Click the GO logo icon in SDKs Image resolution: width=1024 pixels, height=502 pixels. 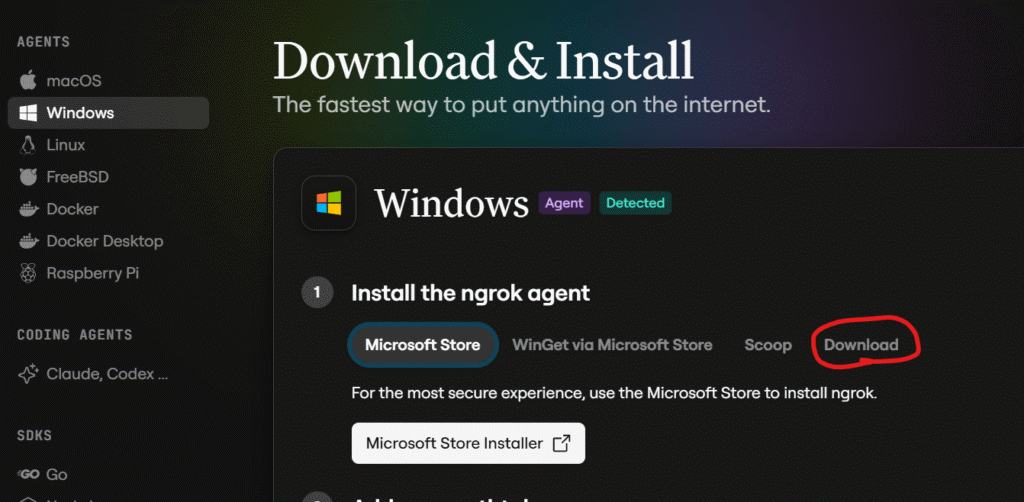click(29, 475)
